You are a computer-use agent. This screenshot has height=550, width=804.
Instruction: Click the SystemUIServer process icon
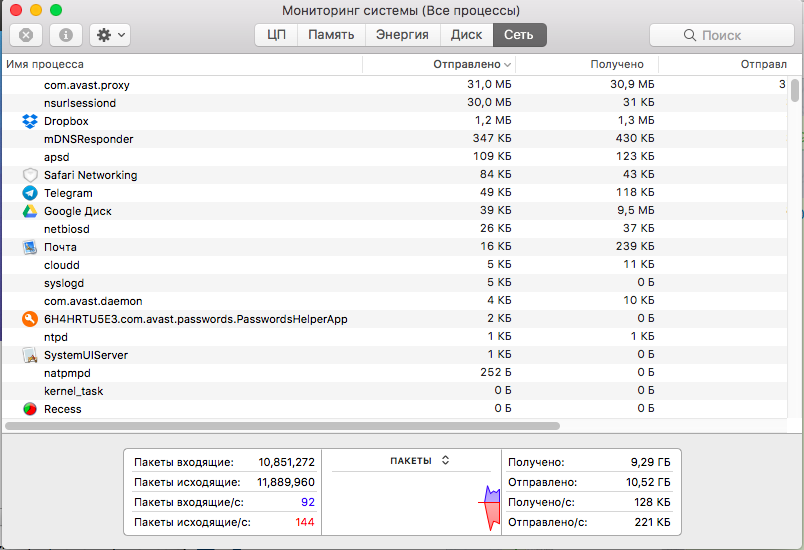(x=29, y=355)
